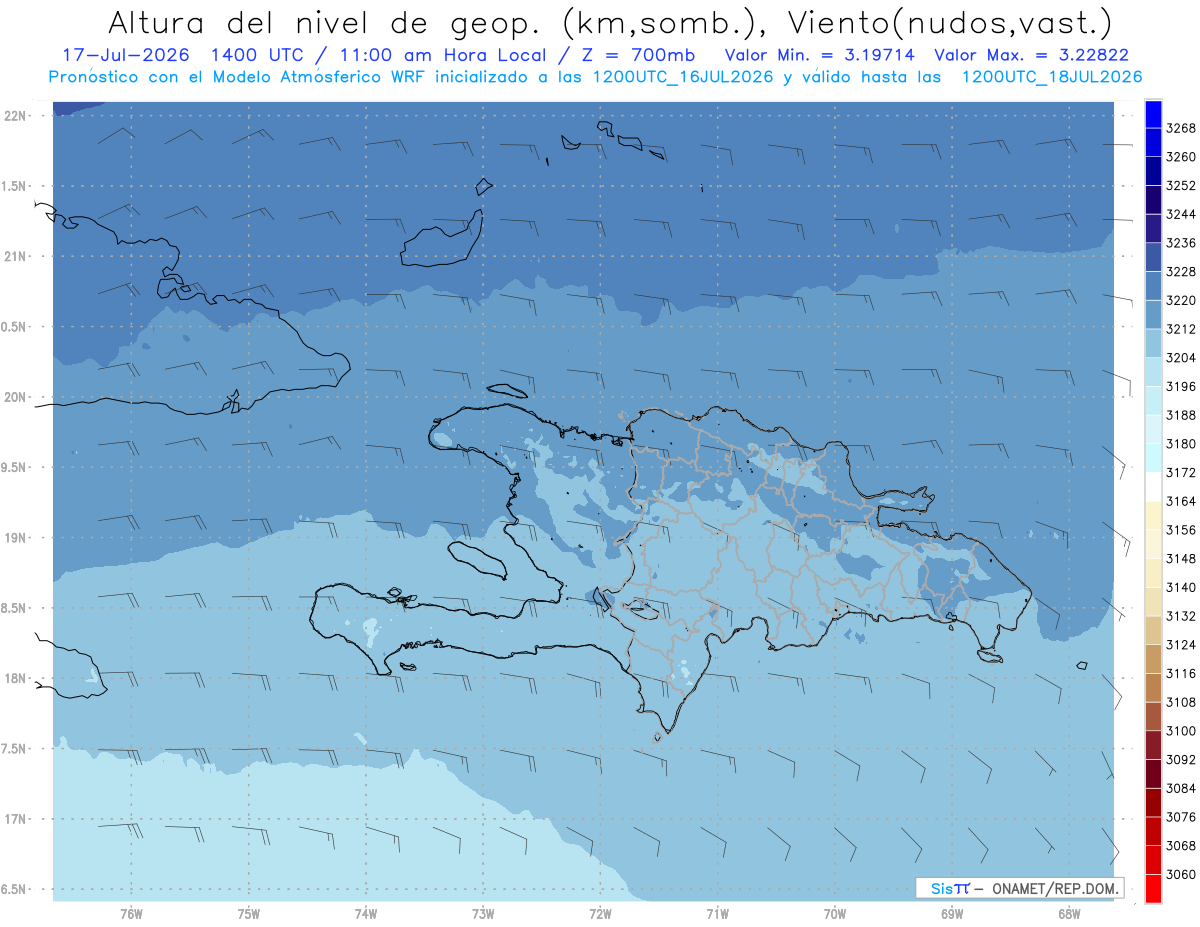Click the longitude axis label "71W"

717,913
